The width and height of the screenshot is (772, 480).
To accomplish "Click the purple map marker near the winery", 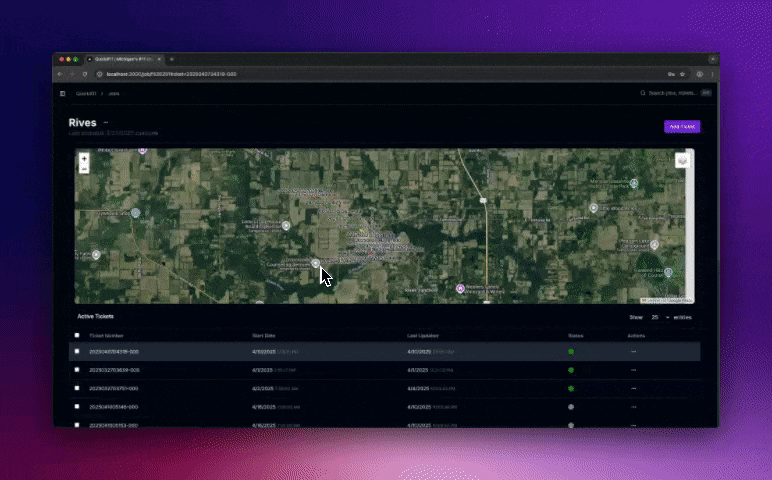I will [460, 288].
